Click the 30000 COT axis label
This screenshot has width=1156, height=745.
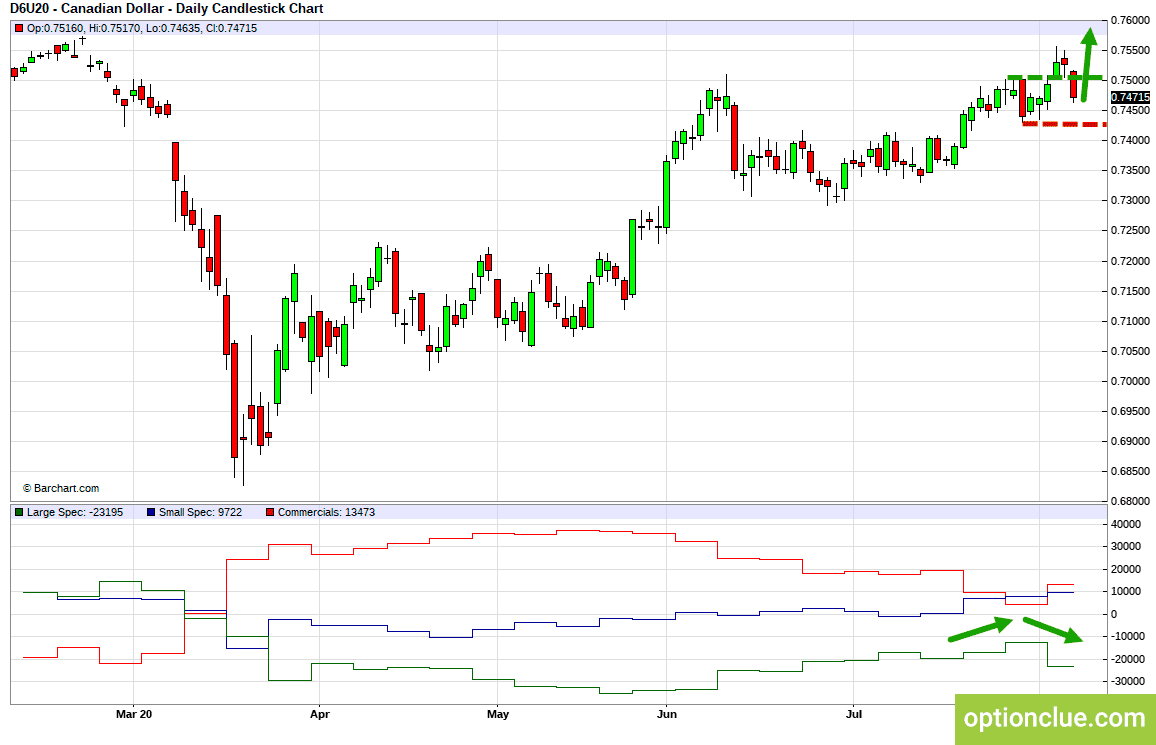click(x=1125, y=547)
